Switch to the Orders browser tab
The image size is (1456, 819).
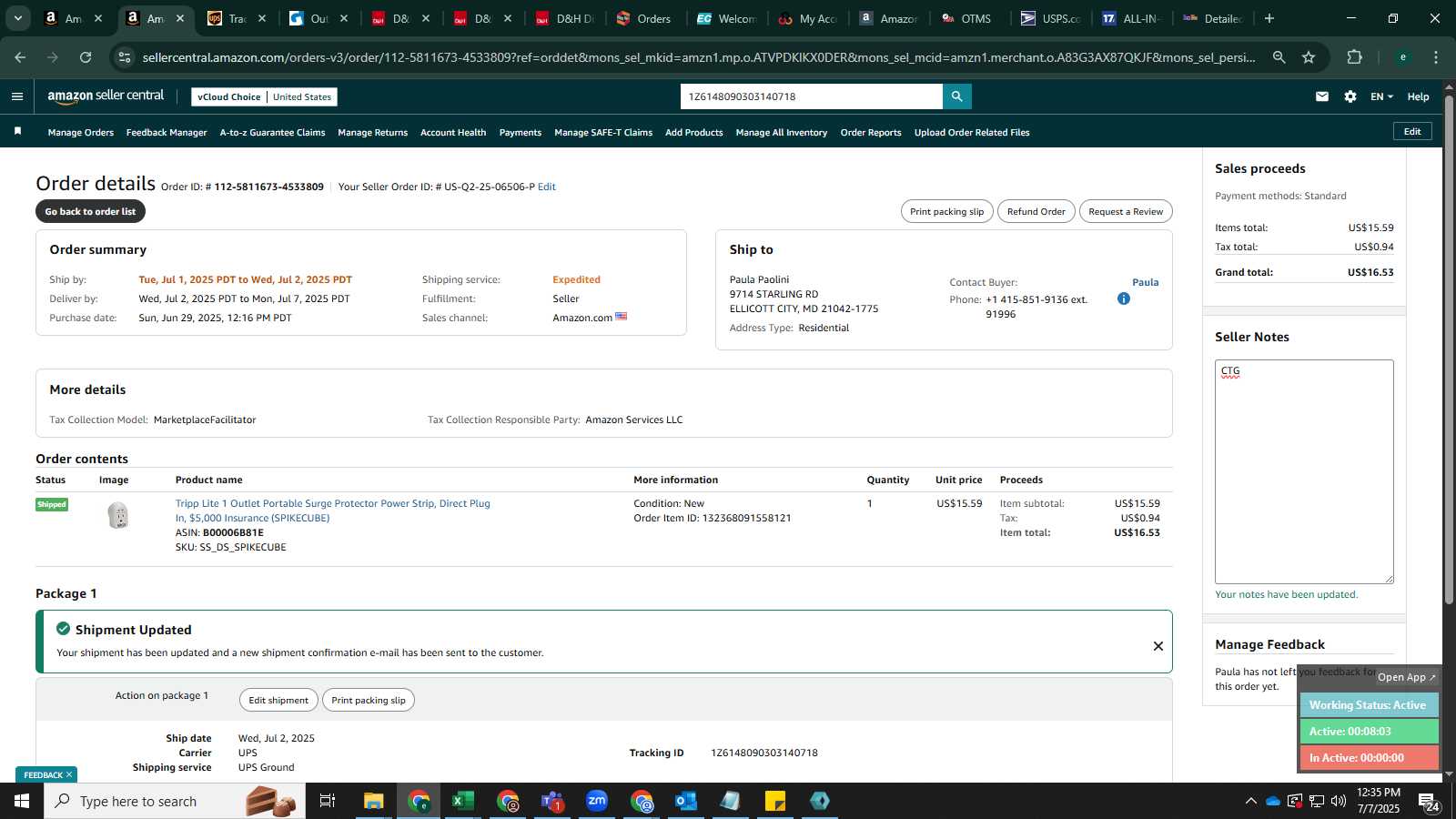click(x=643, y=18)
